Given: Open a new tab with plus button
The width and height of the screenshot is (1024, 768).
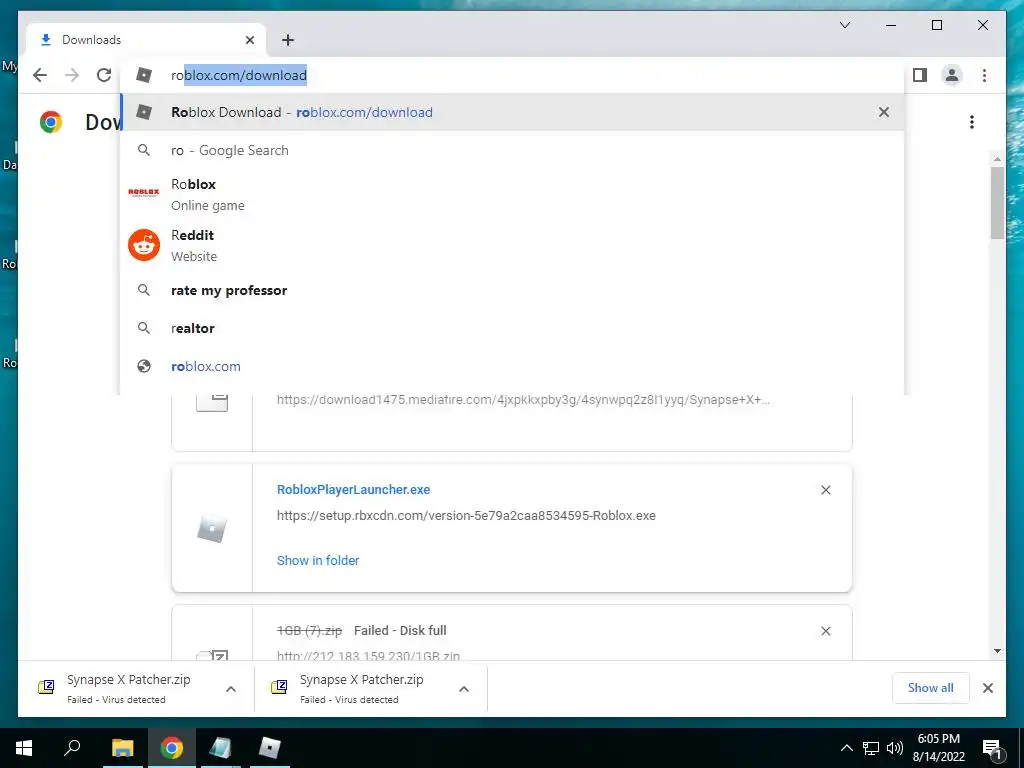Looking at the screenshot, I should coord(287,40).
